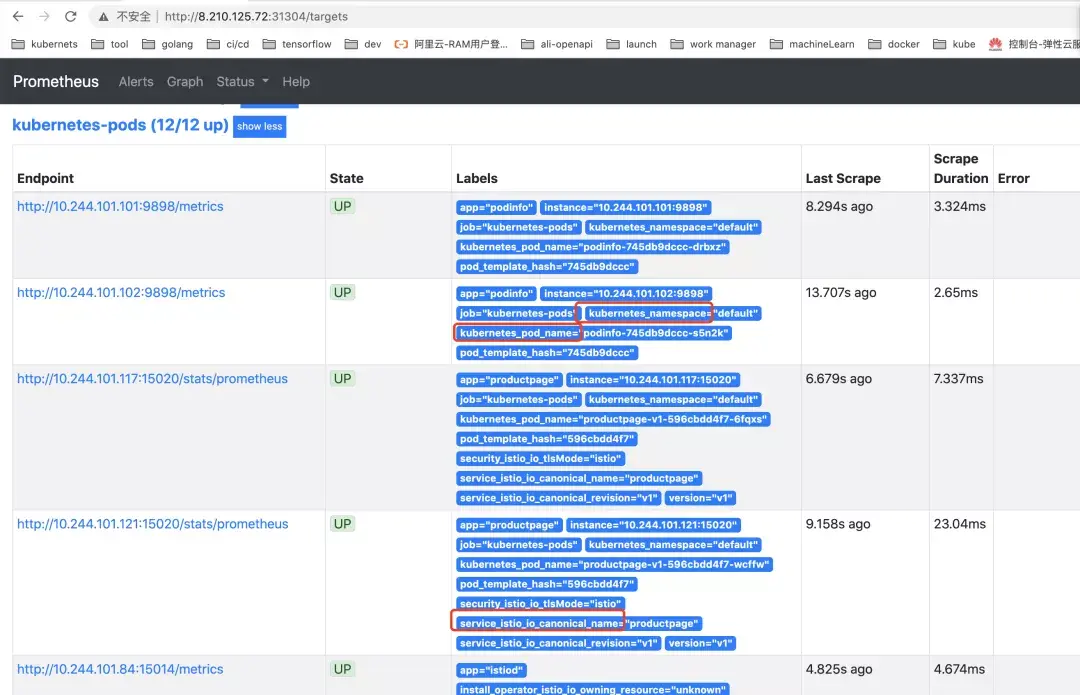Click the Prometheus brand logo text
Image resolution: width=1080 pixels, height=695 pixels.
click(56, 81)
